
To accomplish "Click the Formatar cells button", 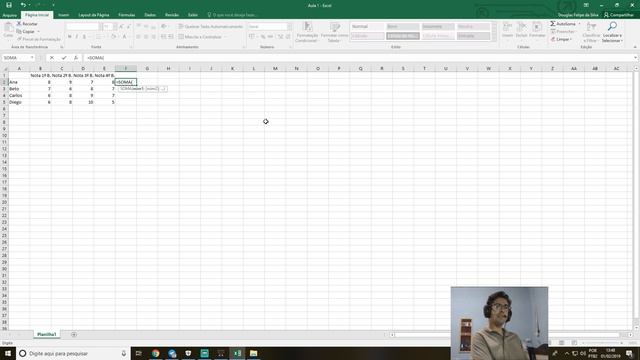I will tap(537, 31).
